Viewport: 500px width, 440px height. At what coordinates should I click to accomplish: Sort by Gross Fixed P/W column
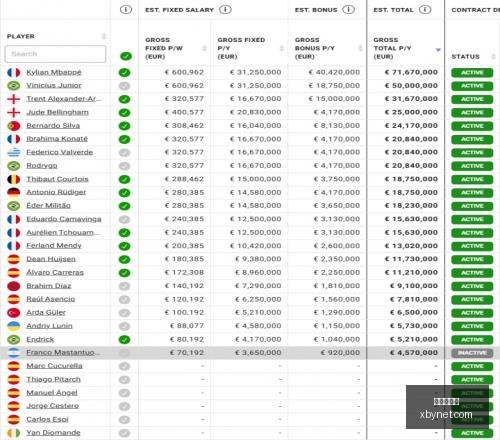[x=204, y=48]
